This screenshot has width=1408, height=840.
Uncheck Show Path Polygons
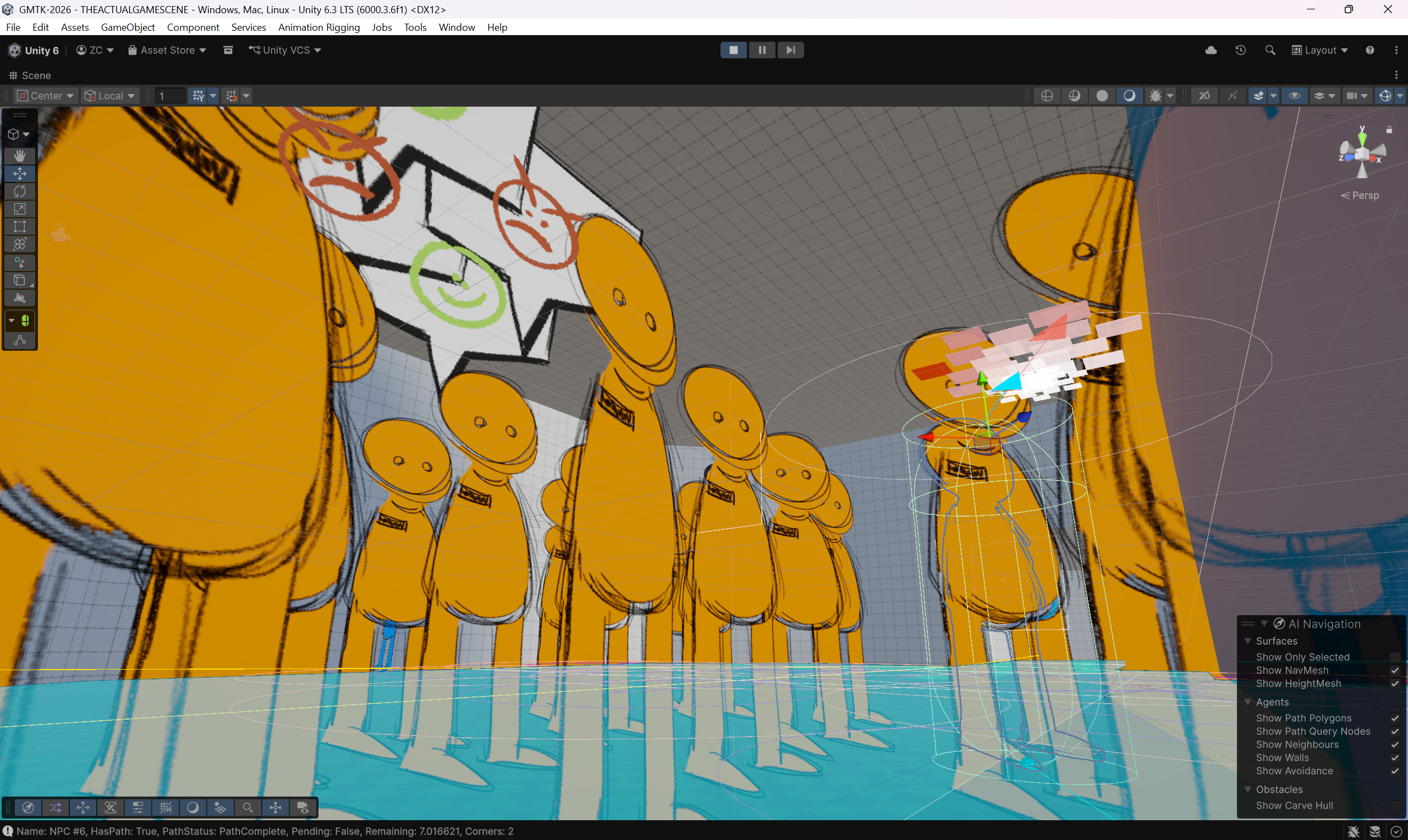pos(1395,719)
